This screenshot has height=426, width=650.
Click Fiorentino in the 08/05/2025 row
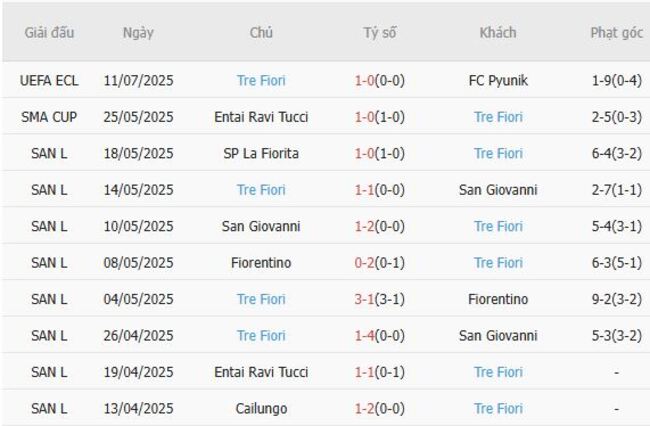pos(261,263)
